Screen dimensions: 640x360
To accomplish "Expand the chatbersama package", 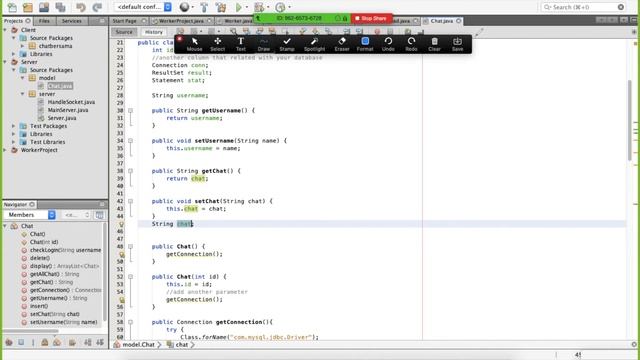I will tap(22, 46).
